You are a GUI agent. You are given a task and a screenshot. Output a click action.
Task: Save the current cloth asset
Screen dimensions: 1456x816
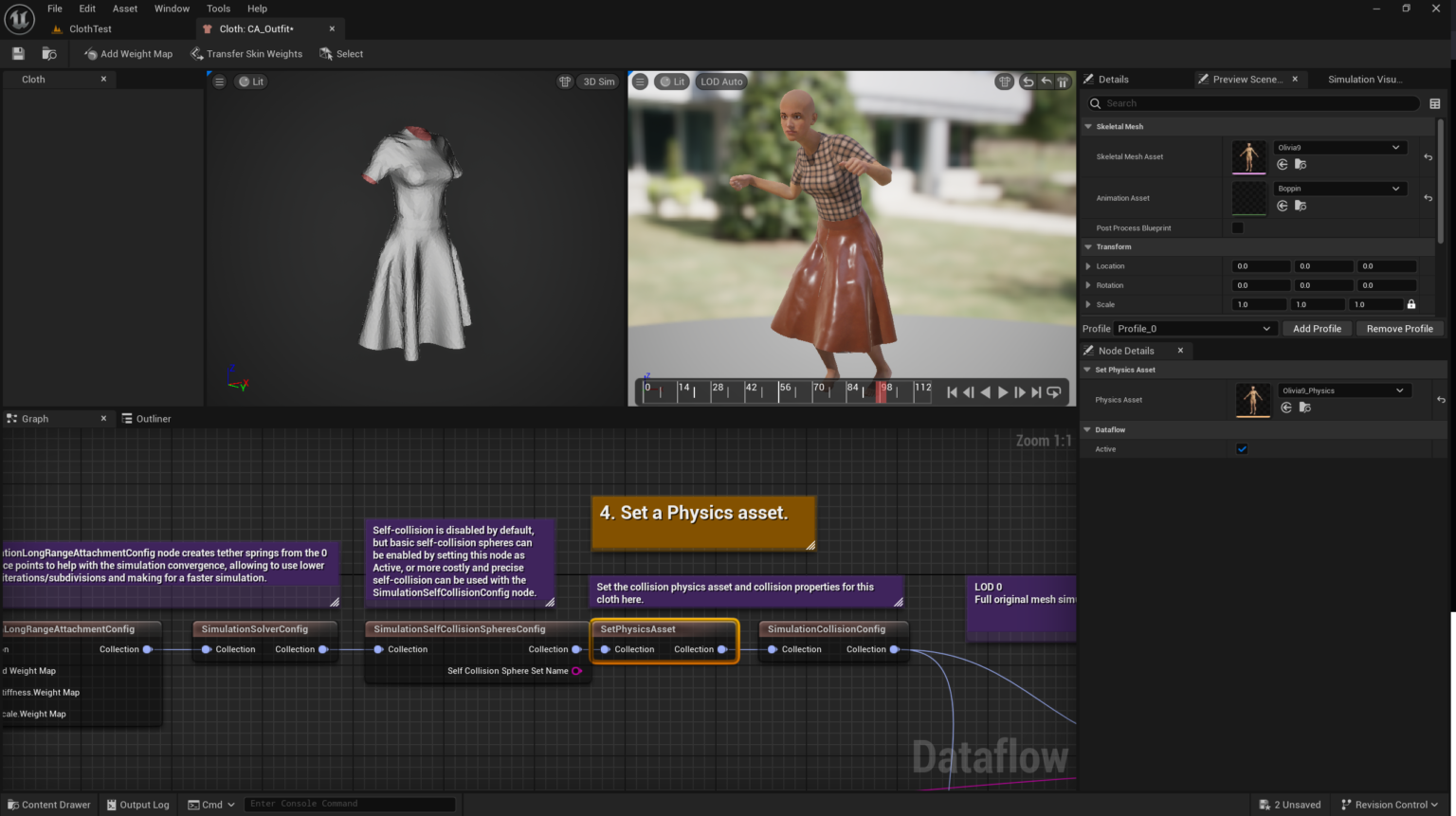pyautogui.click(x=17, y=53)
